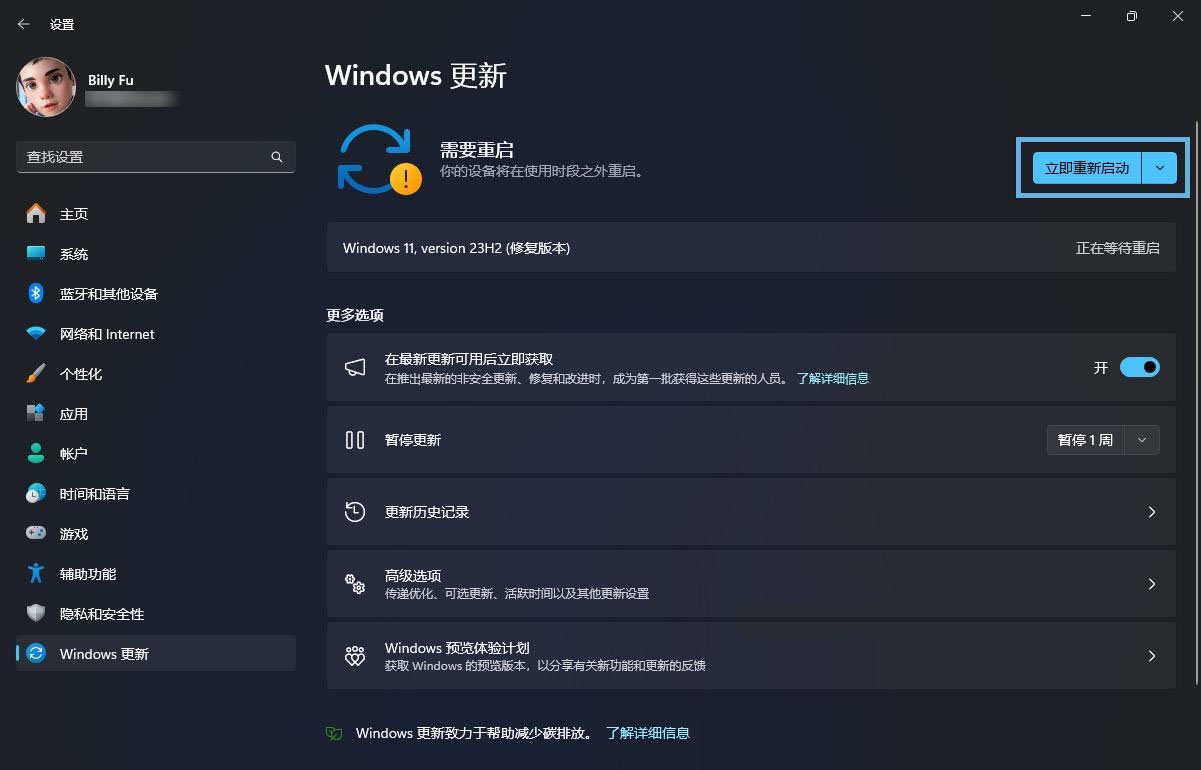Image resolution: width=1201 pixels, height=770 pixels.
Task: Click the Bluetooth icon for 蓝牙和其他设备
Action: tap(36, 293)
